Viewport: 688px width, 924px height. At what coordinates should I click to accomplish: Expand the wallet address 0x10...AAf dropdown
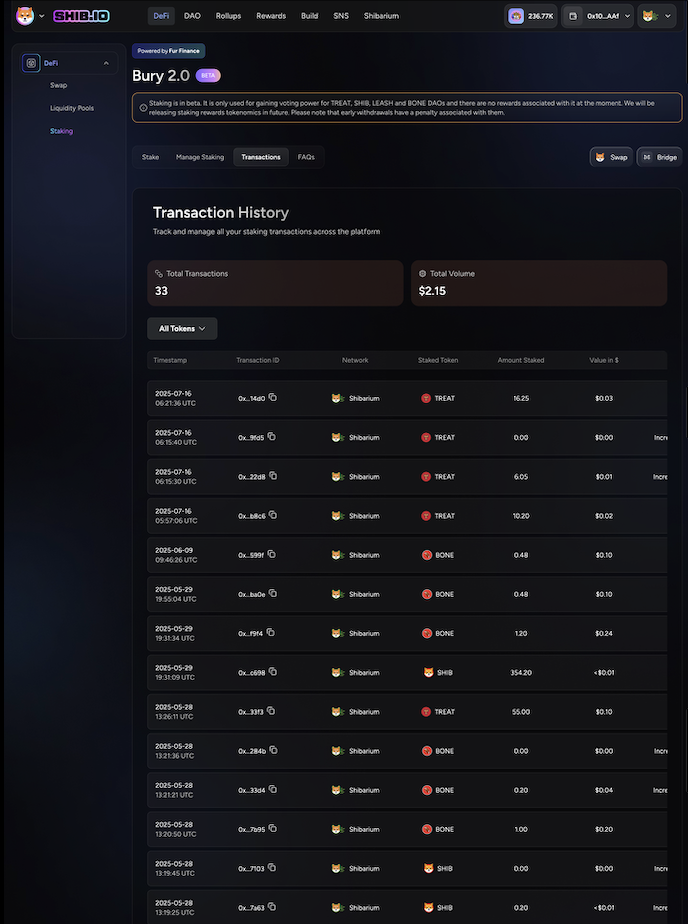[x=628, y=16]
